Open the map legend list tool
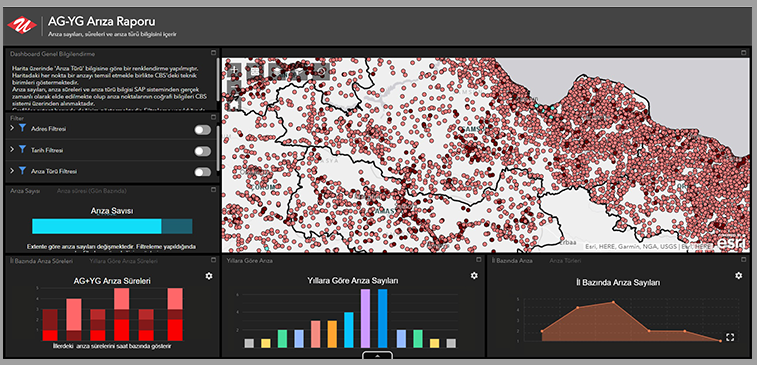The image size is (757, 365). pyautogui.click(x=254, y=72)
